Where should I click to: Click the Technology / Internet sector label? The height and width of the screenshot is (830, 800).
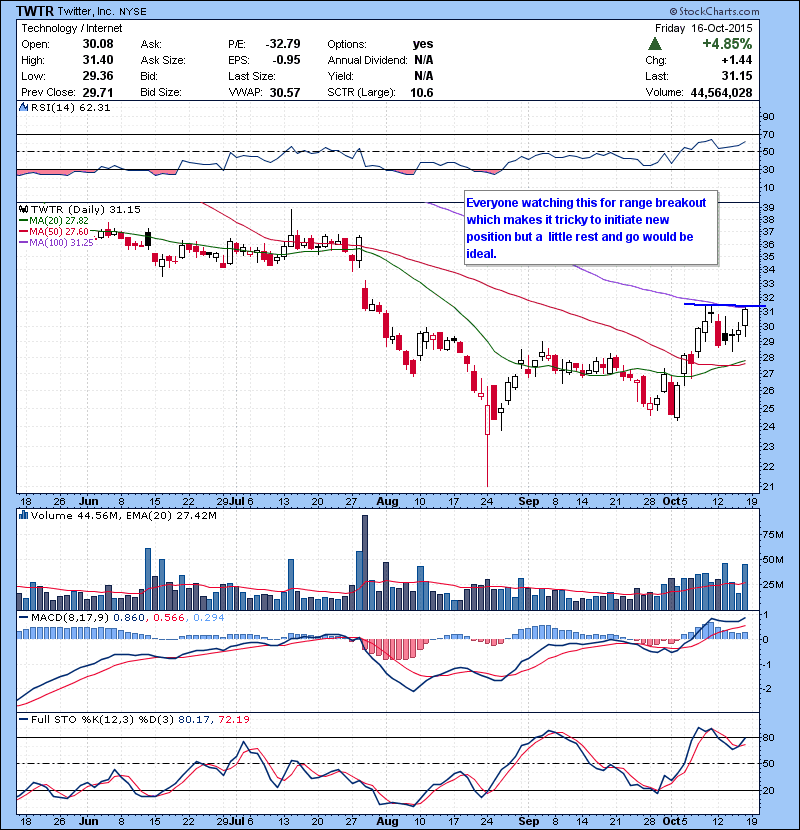tap(71, 28)
